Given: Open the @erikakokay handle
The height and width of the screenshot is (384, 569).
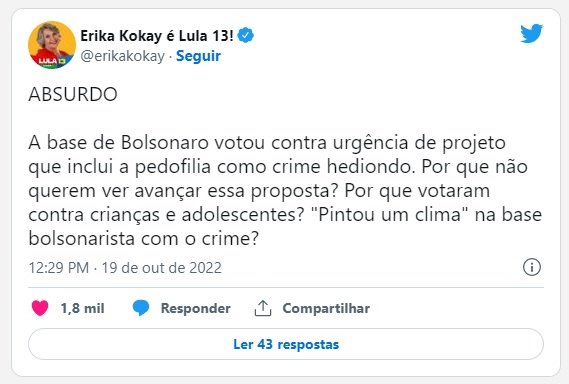Looking at the screenshot, I should click(x=122, y=56).
